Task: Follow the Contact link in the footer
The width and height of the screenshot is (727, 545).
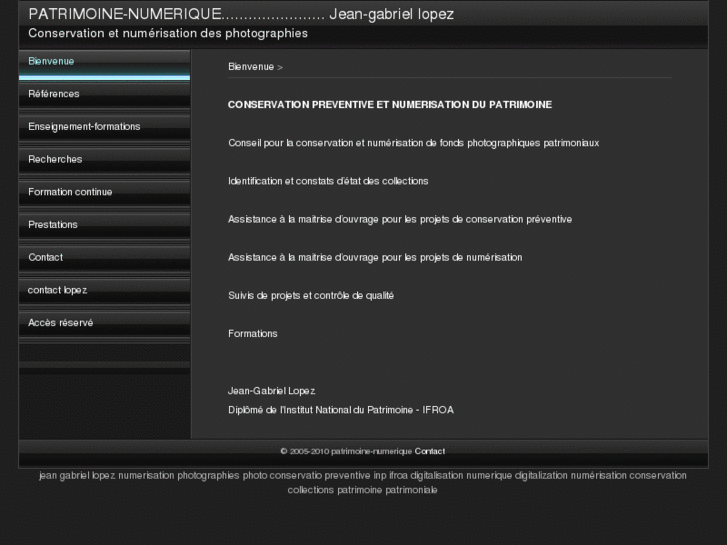Action: tap(430, 451)
